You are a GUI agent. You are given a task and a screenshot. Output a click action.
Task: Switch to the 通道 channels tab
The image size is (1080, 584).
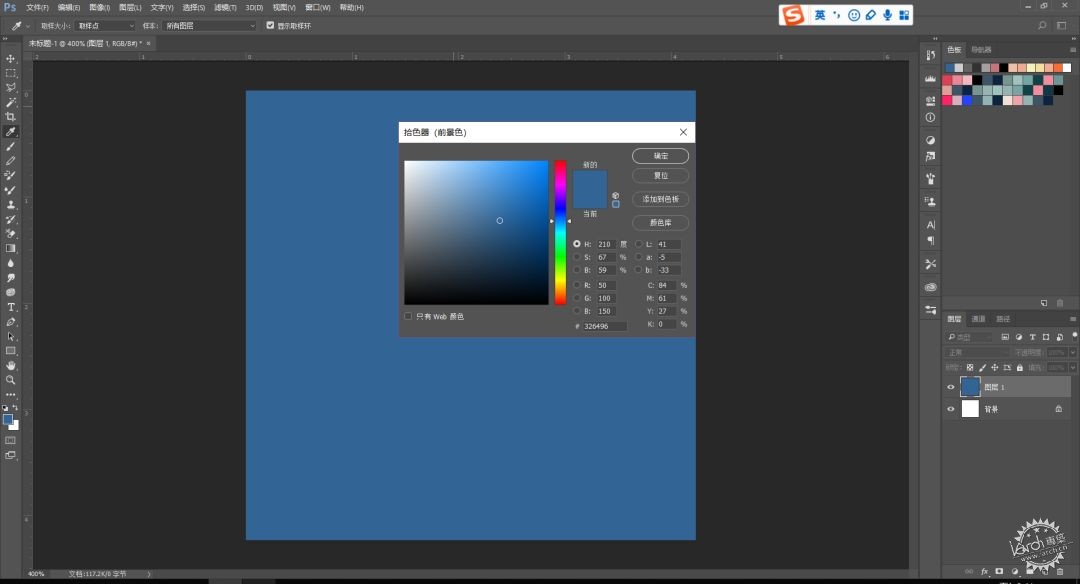pos(978,319)
